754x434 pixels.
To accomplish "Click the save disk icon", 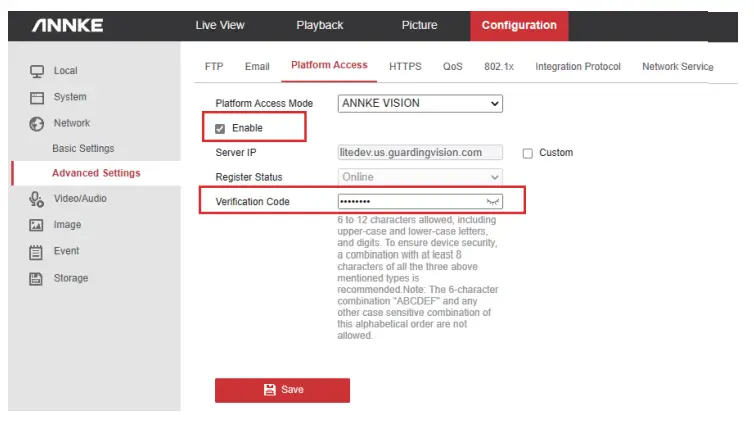I will tap(269, 390).
